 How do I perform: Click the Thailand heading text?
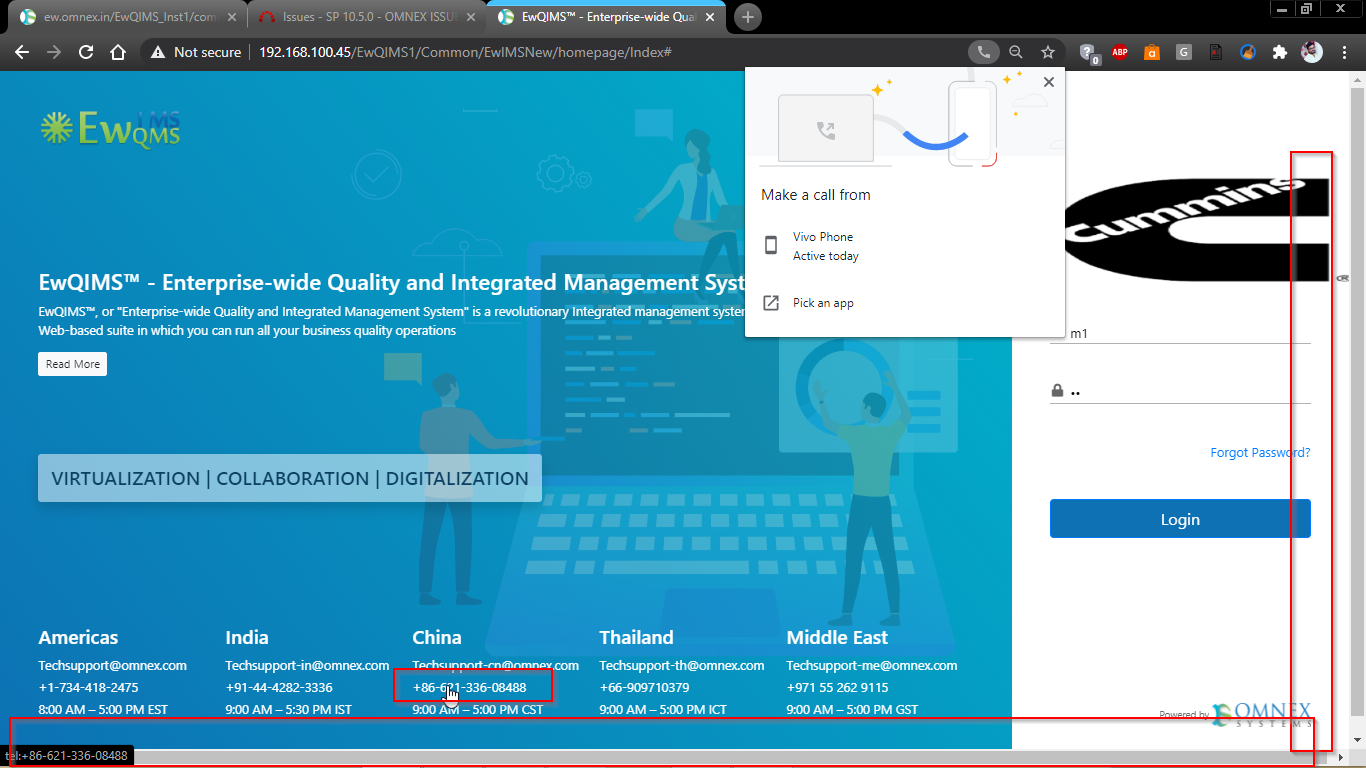pos(636,637)
